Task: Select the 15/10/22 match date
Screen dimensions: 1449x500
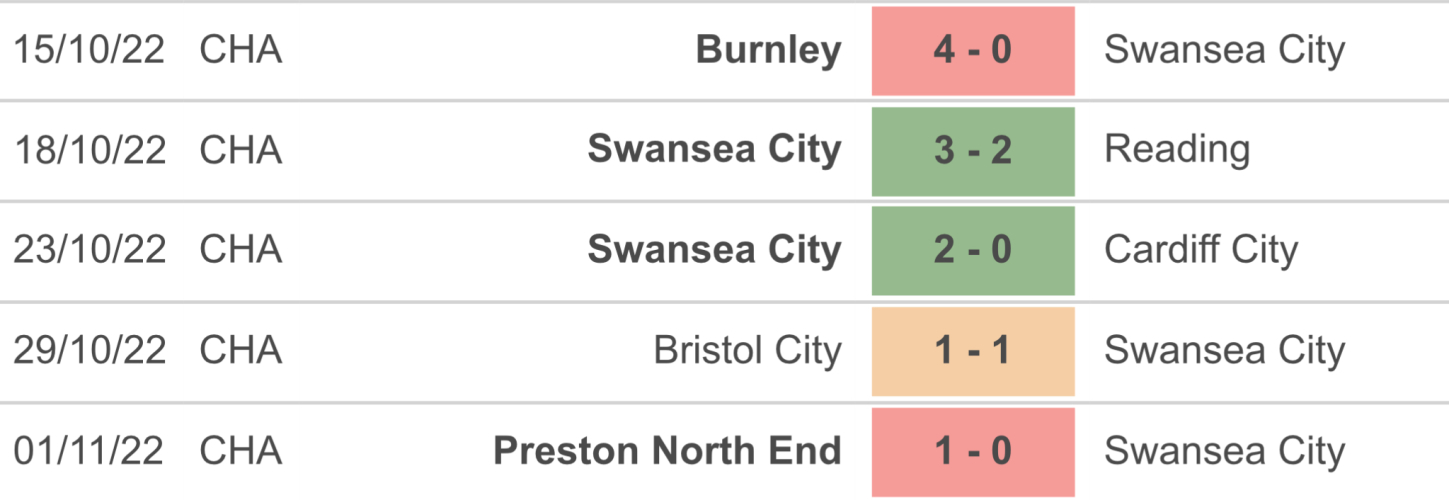Action: [89, 50]
